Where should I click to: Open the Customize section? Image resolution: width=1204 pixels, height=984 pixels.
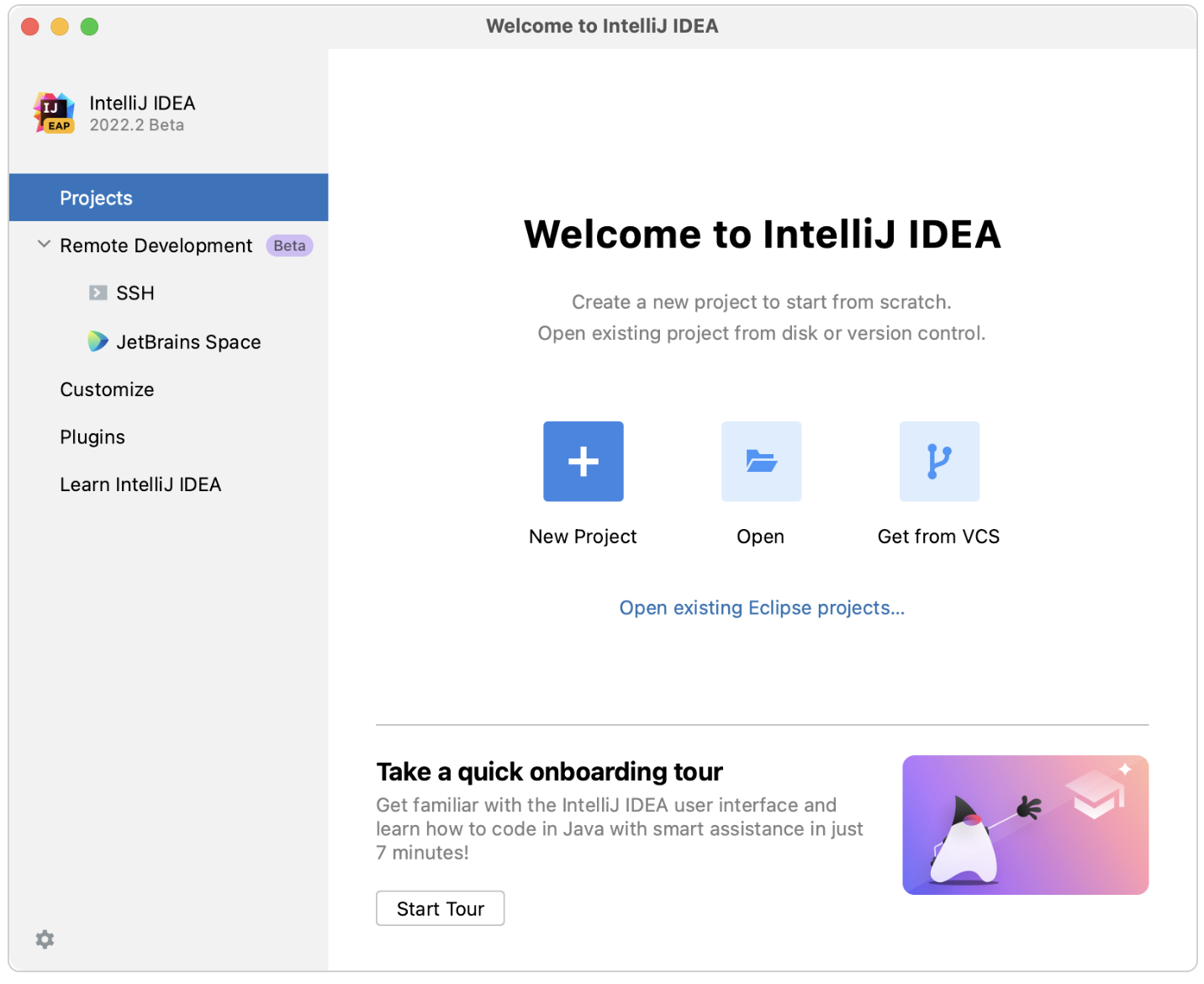(107, 389)
